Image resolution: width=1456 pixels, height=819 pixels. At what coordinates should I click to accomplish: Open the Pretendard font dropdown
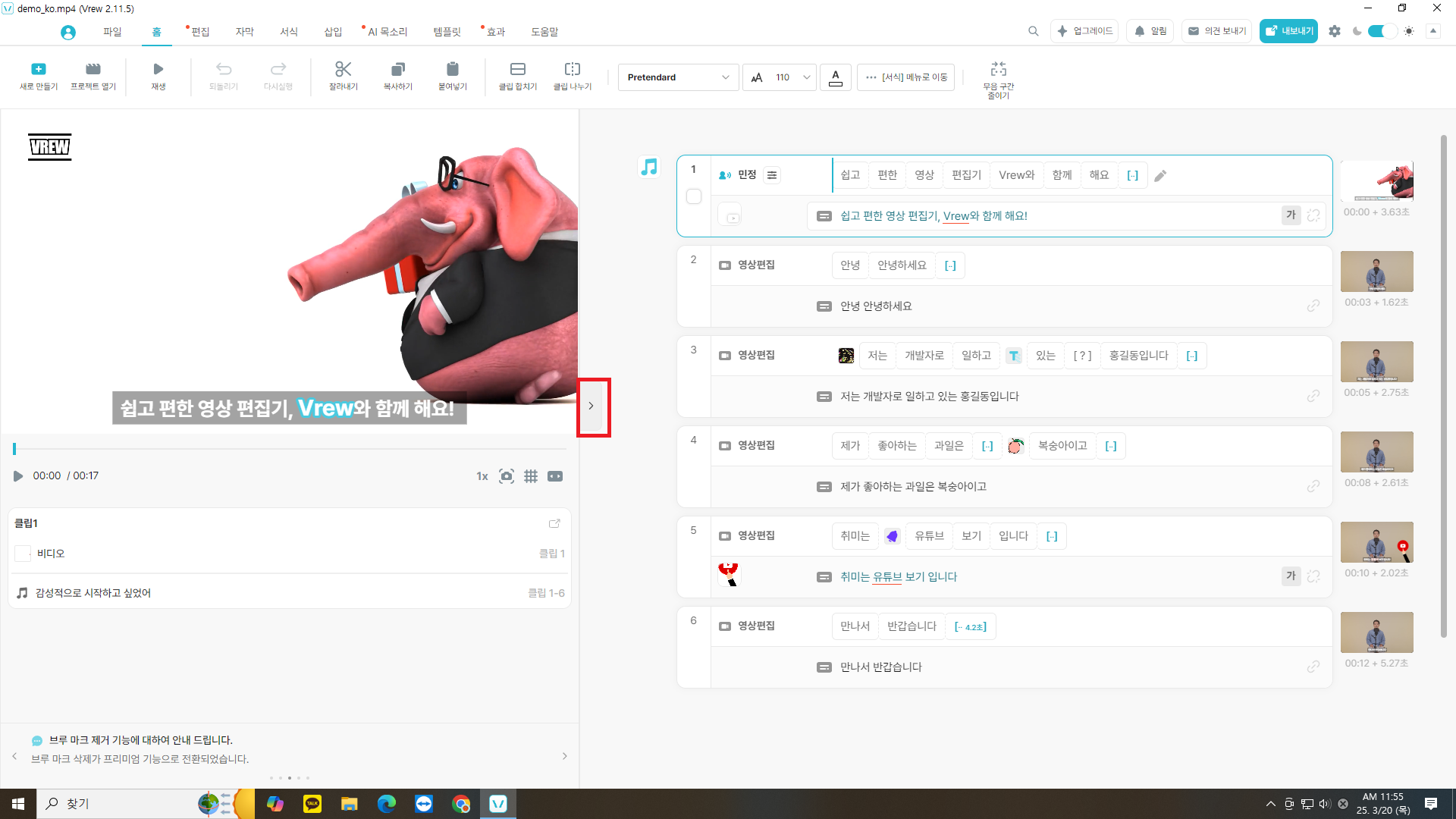678,77
